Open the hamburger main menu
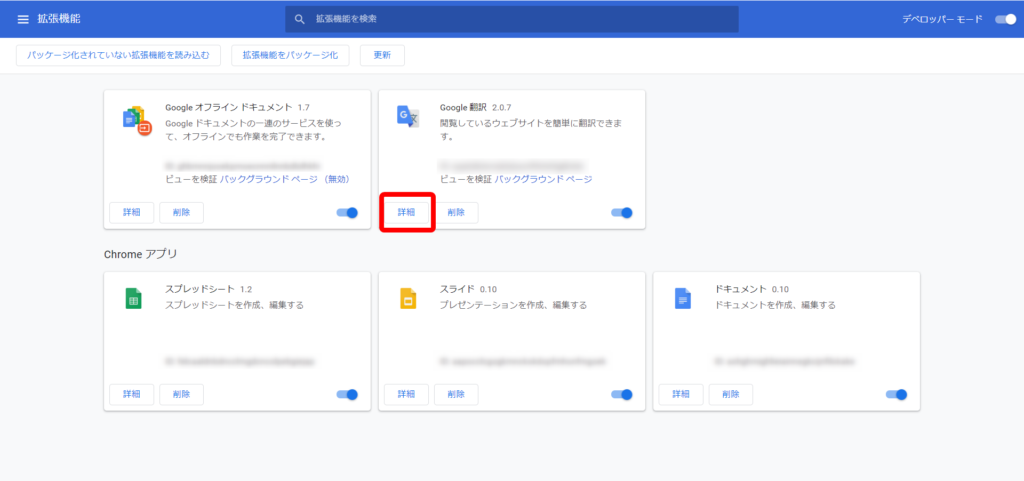 [23, 20]
